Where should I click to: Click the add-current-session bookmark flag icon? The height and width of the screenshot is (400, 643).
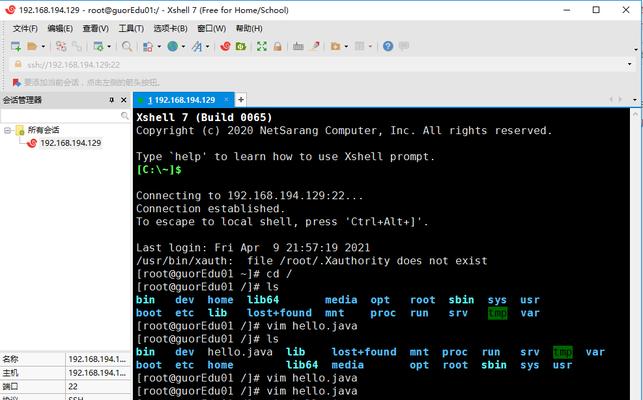[16, 82]
